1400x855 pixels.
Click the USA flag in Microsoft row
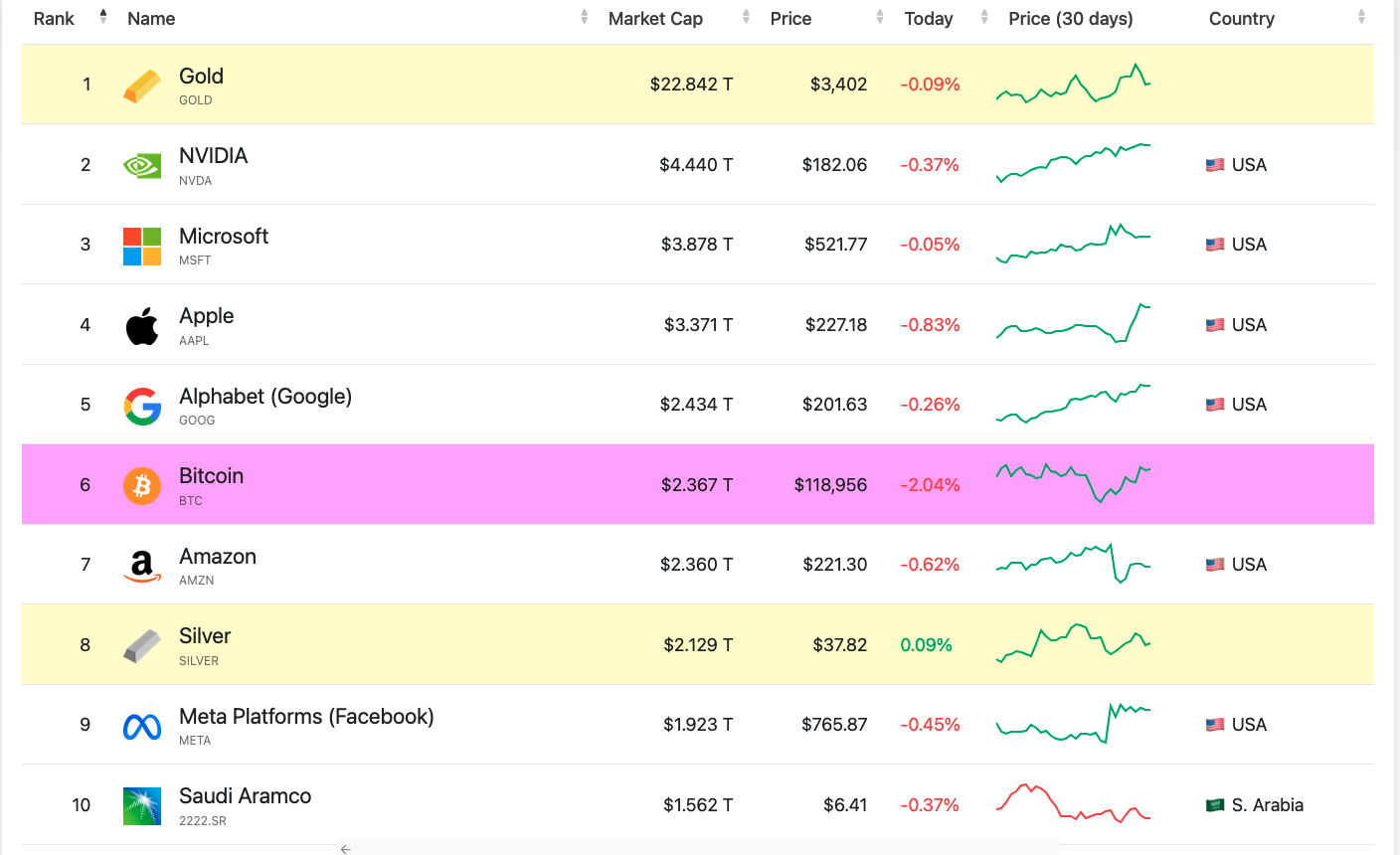[1215, 245]
